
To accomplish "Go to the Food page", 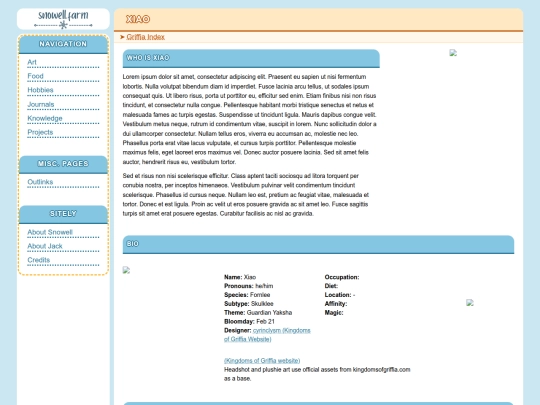I will (35, 76).
